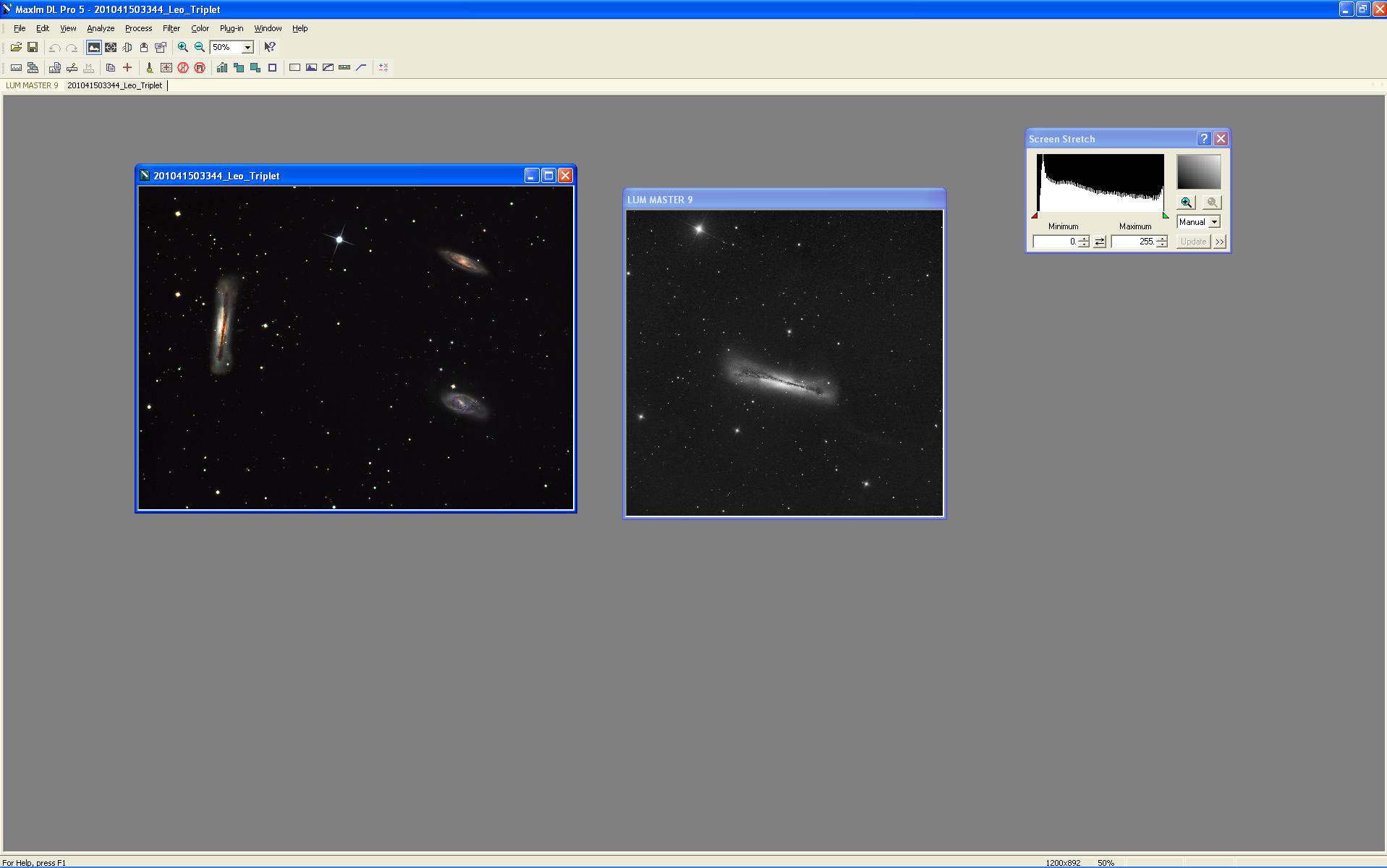Open the Color menu
The height and width of the screenshot is (868, 1387).
[x=200, y=28]
